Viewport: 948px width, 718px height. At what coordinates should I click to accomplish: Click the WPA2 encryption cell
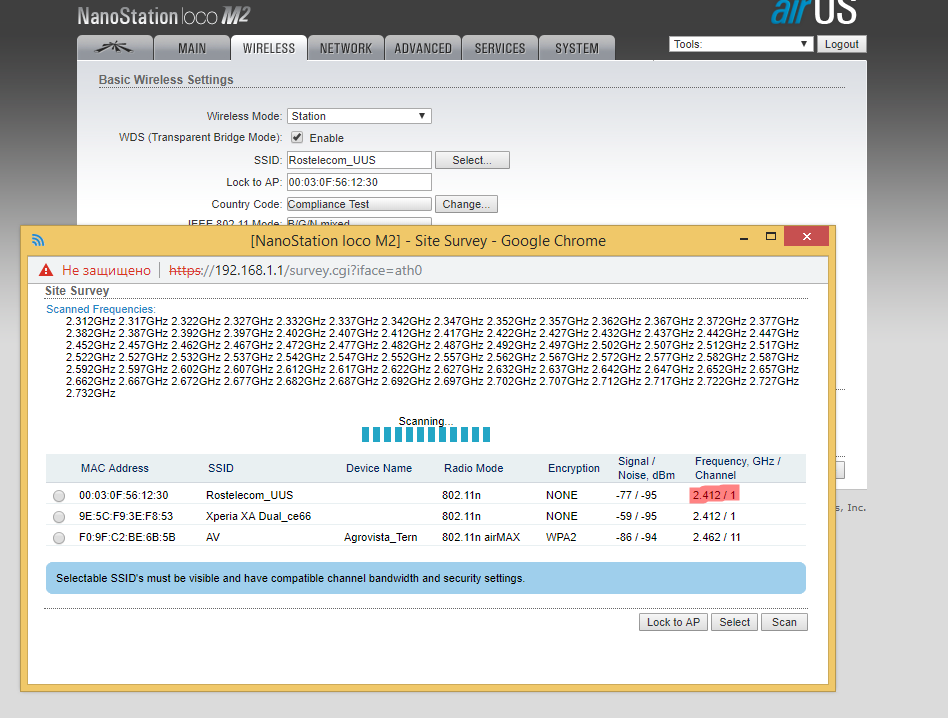tap(561, 537)
